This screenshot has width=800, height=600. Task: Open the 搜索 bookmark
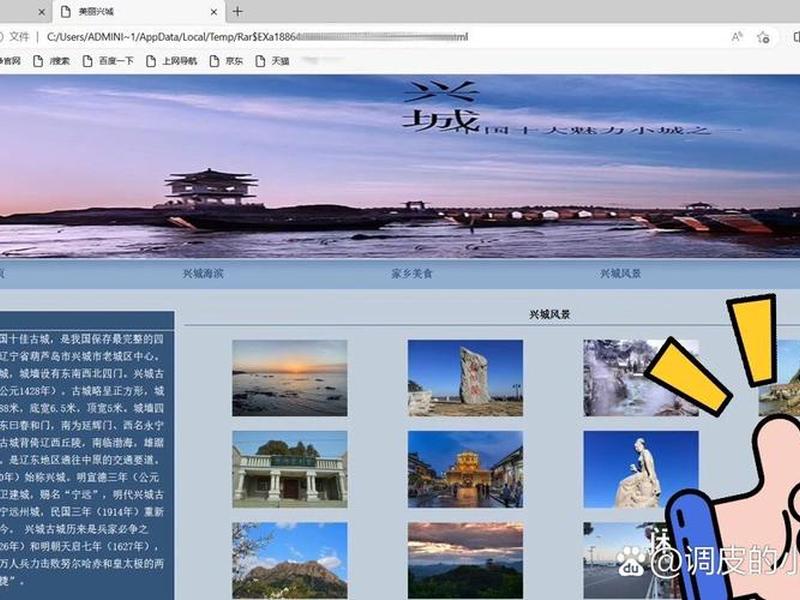click(52, 61)
